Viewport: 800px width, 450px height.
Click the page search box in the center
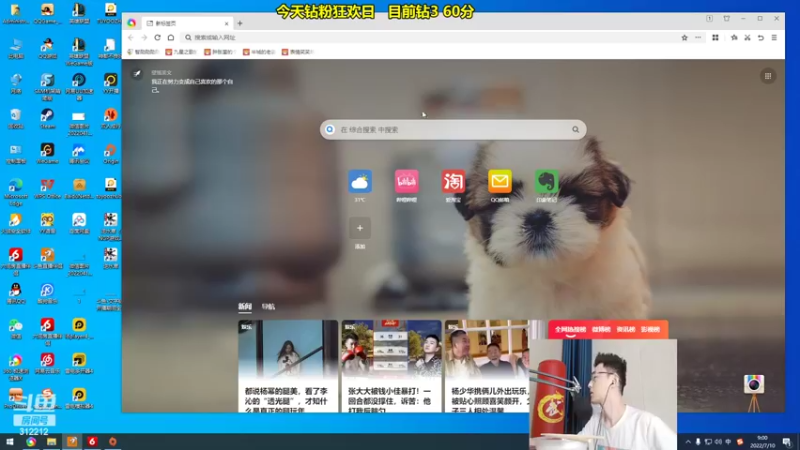pos(453,130)
